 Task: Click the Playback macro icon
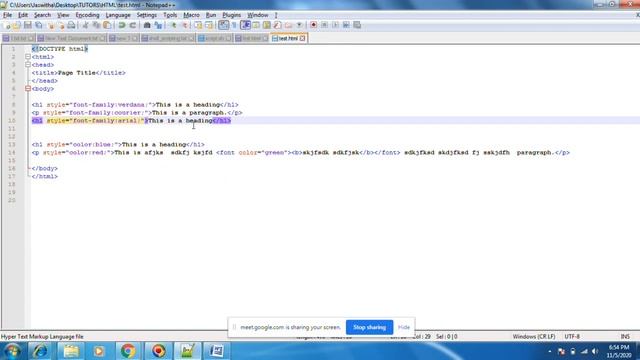pos(335,25)
